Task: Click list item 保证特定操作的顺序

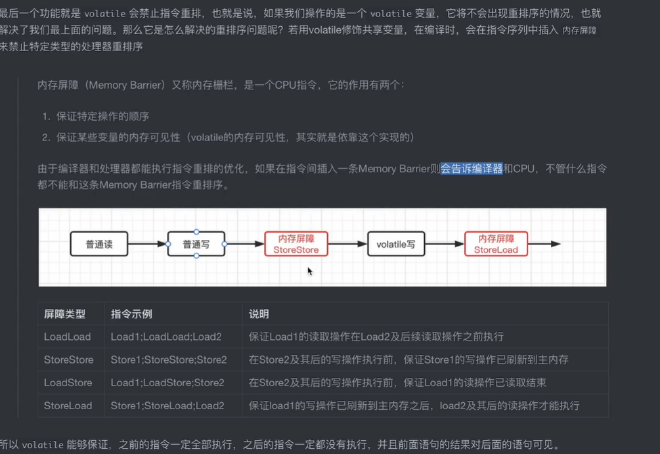Action: point(103,117)
